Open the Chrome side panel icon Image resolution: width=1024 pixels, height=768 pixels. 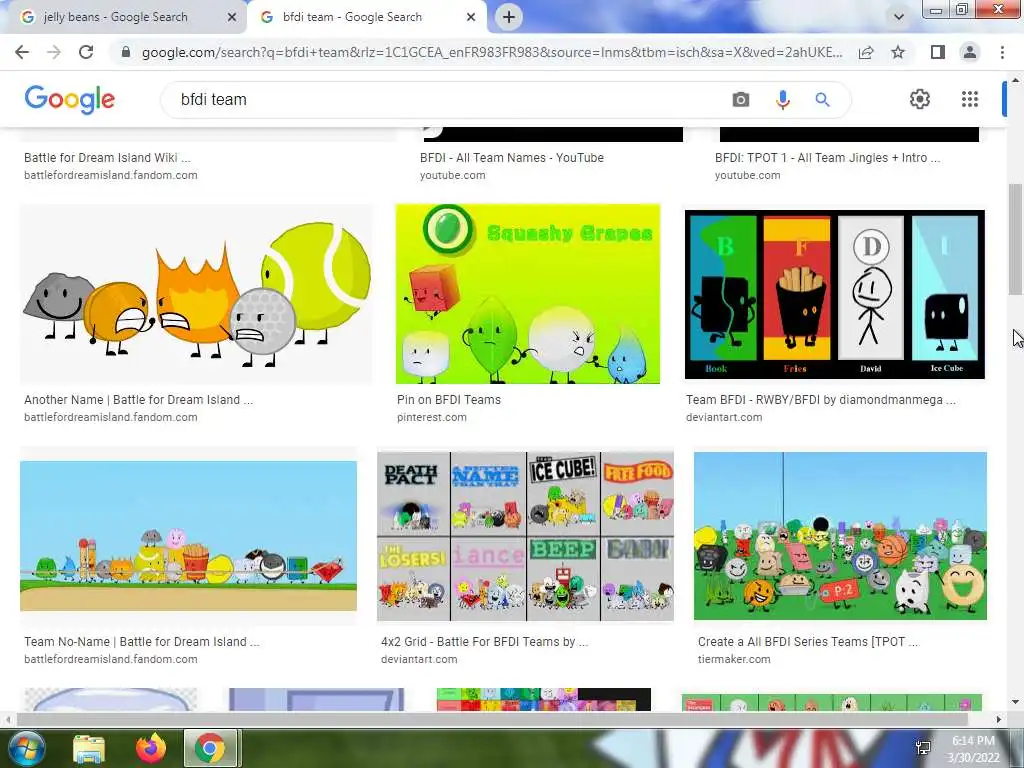click(x=938, y=52)
